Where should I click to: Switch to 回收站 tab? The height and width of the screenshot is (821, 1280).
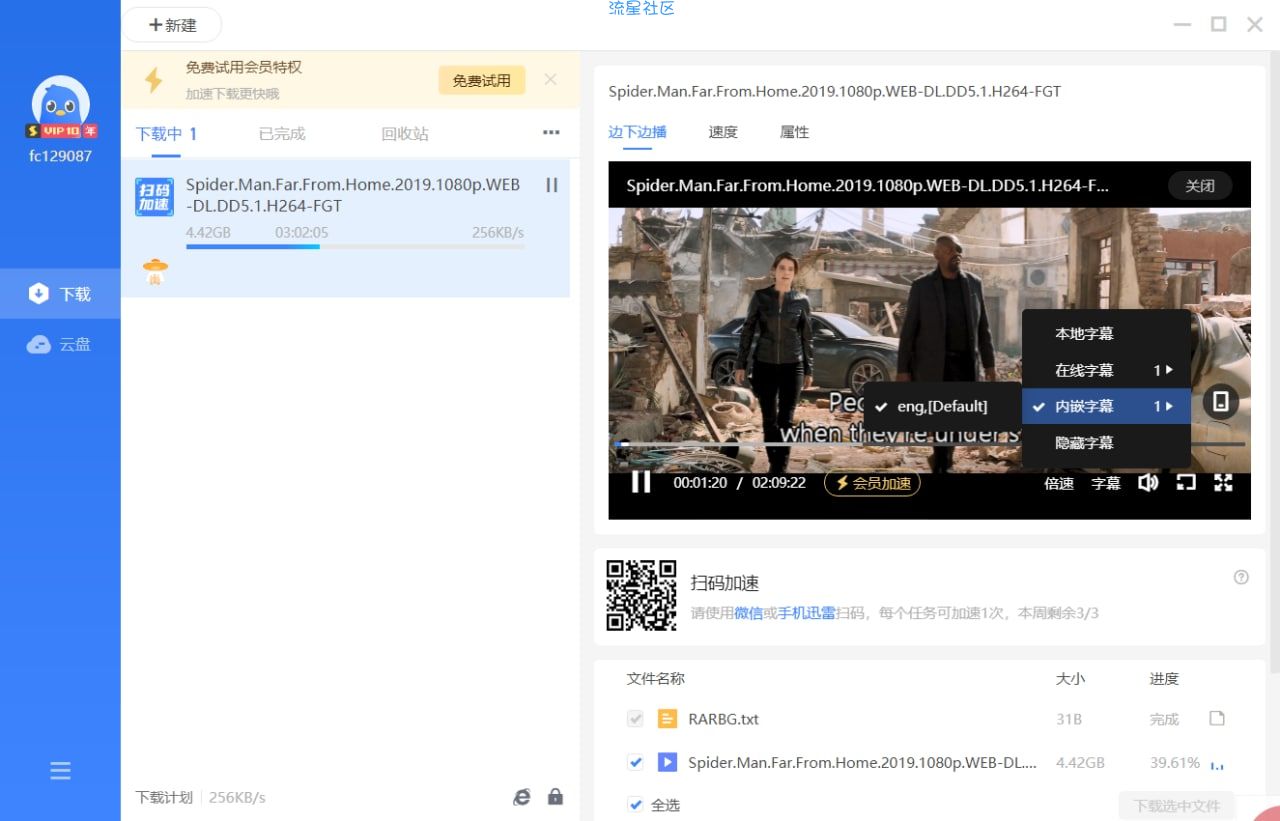(405, 133)
